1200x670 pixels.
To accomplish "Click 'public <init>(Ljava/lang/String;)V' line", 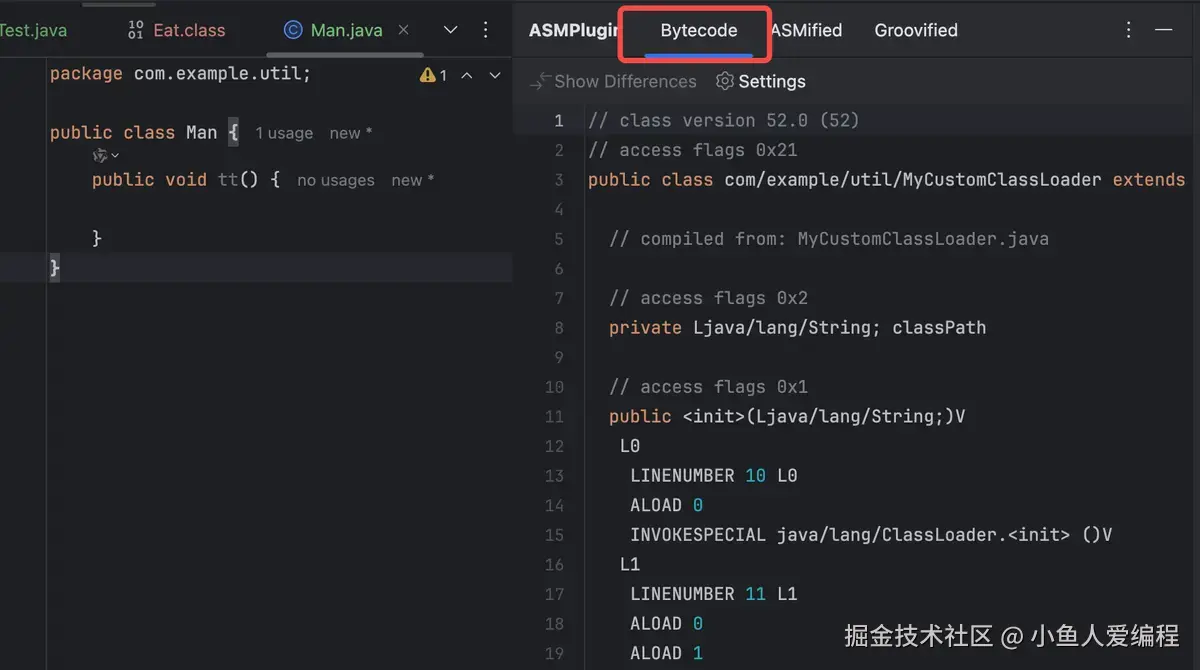I will pos(787,416).
